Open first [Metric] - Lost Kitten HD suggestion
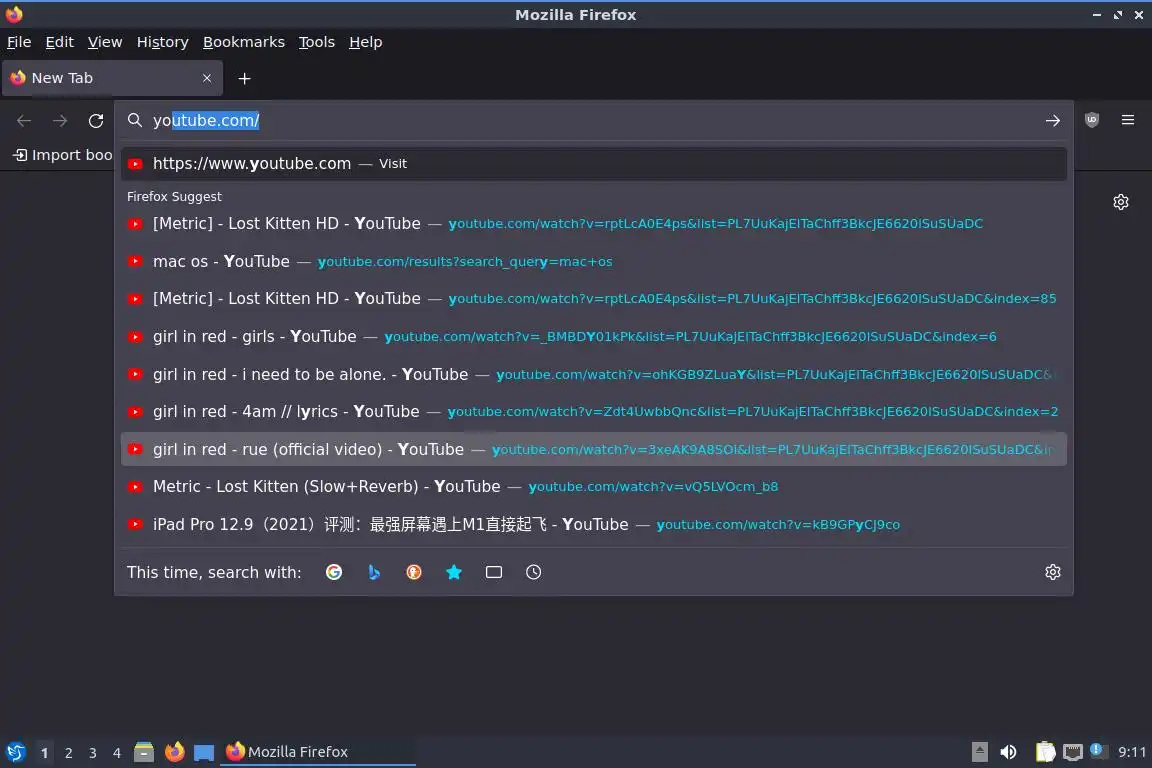 [x=594, y=223]
